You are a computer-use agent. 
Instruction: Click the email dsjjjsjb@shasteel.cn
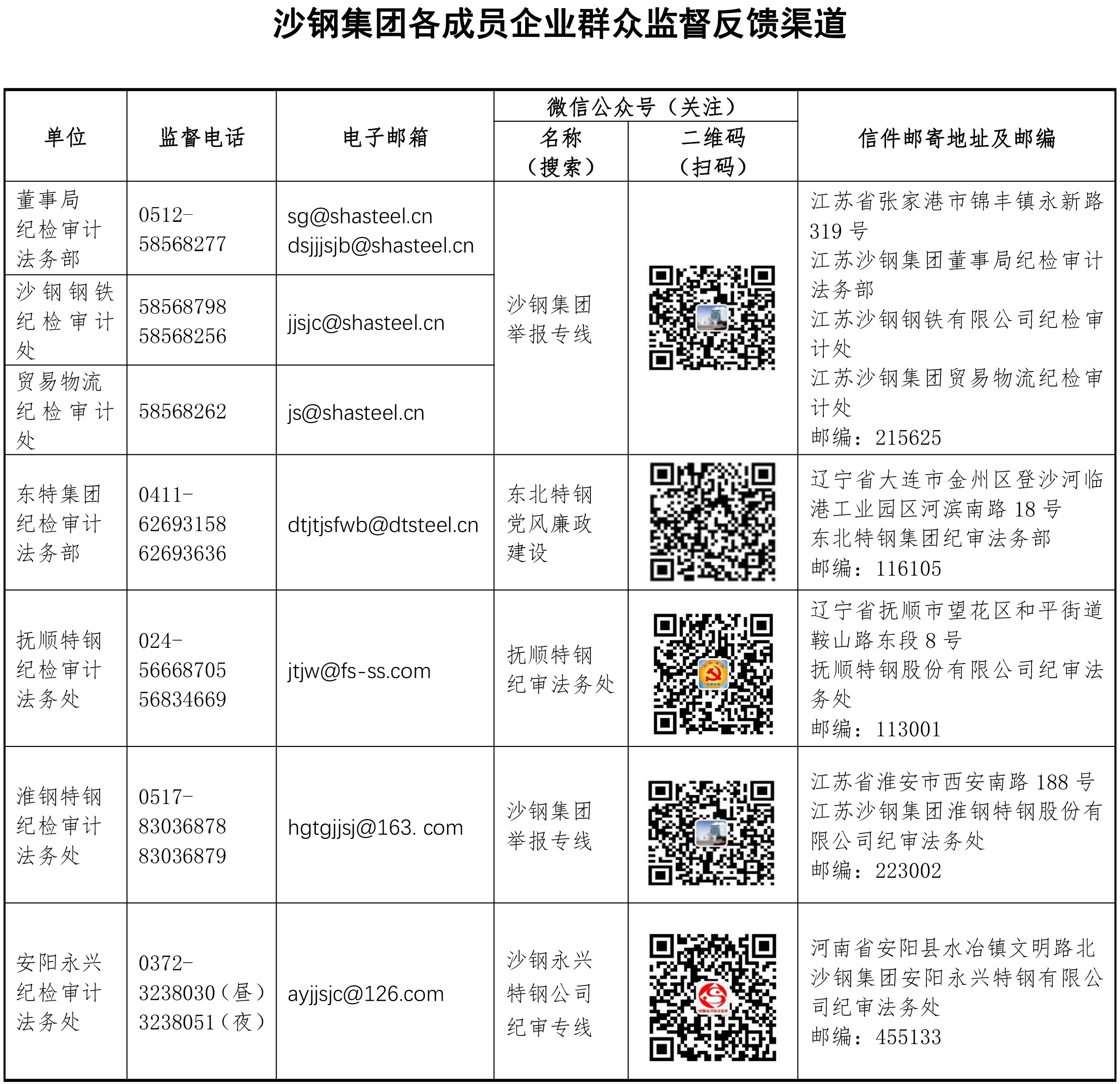381,246
